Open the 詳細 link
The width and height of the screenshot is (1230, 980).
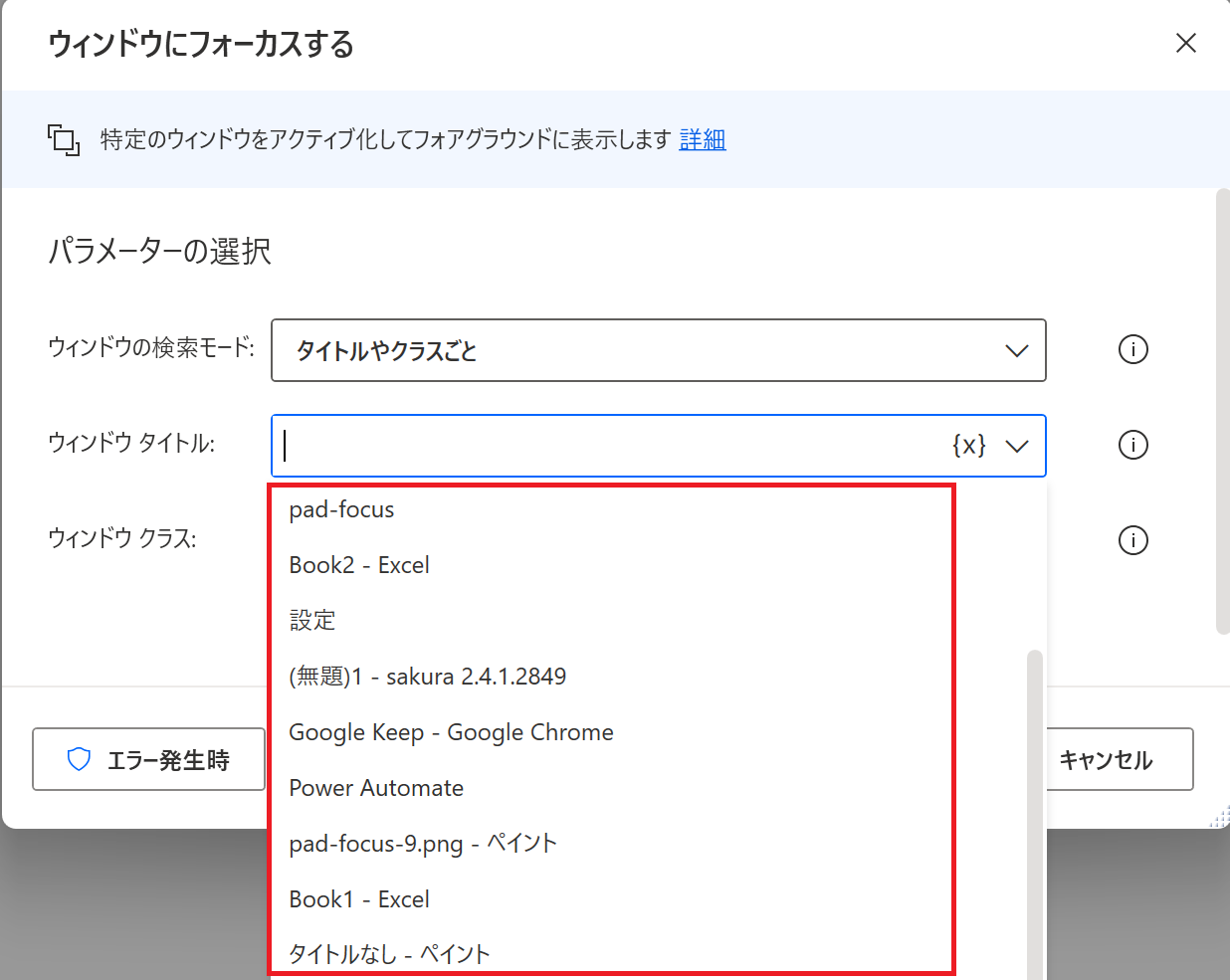(702, 139)
